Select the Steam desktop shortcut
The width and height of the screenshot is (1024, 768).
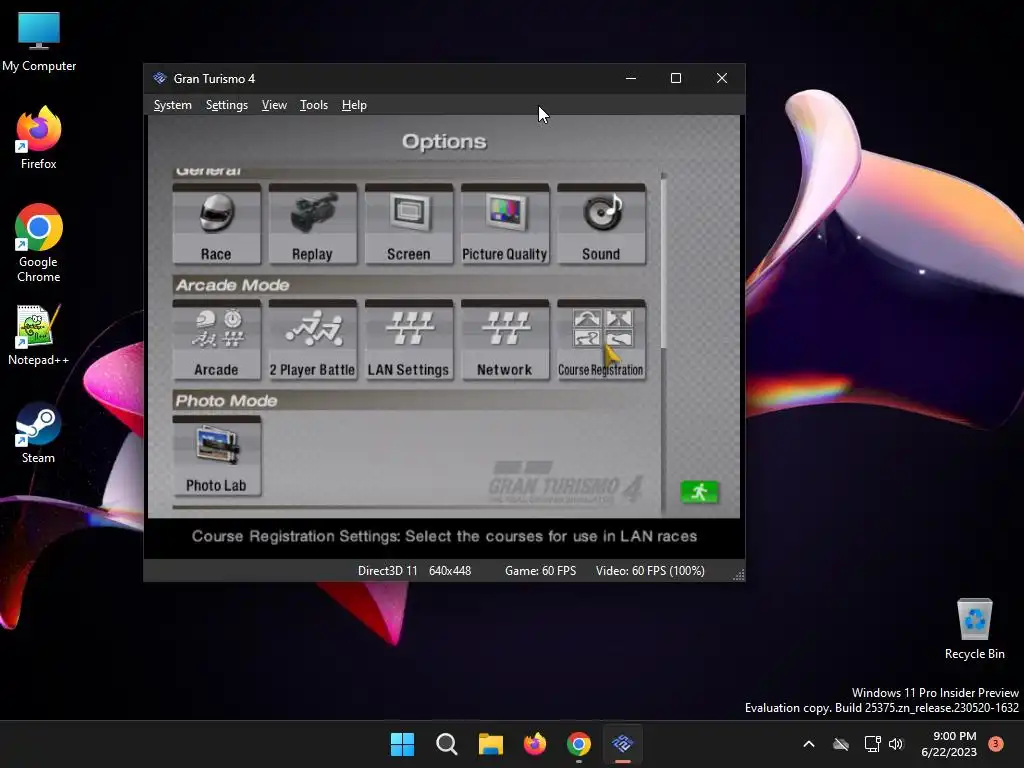(39, 433)
